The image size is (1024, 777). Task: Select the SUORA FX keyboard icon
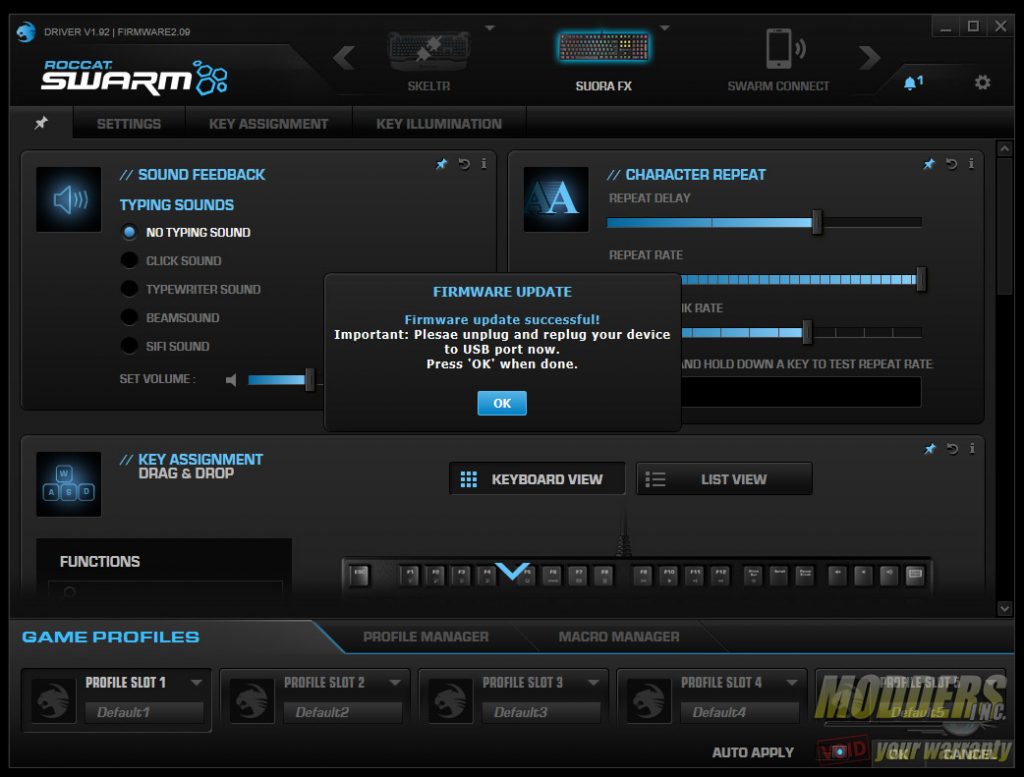pyautogui.click(x=603, y=48)
